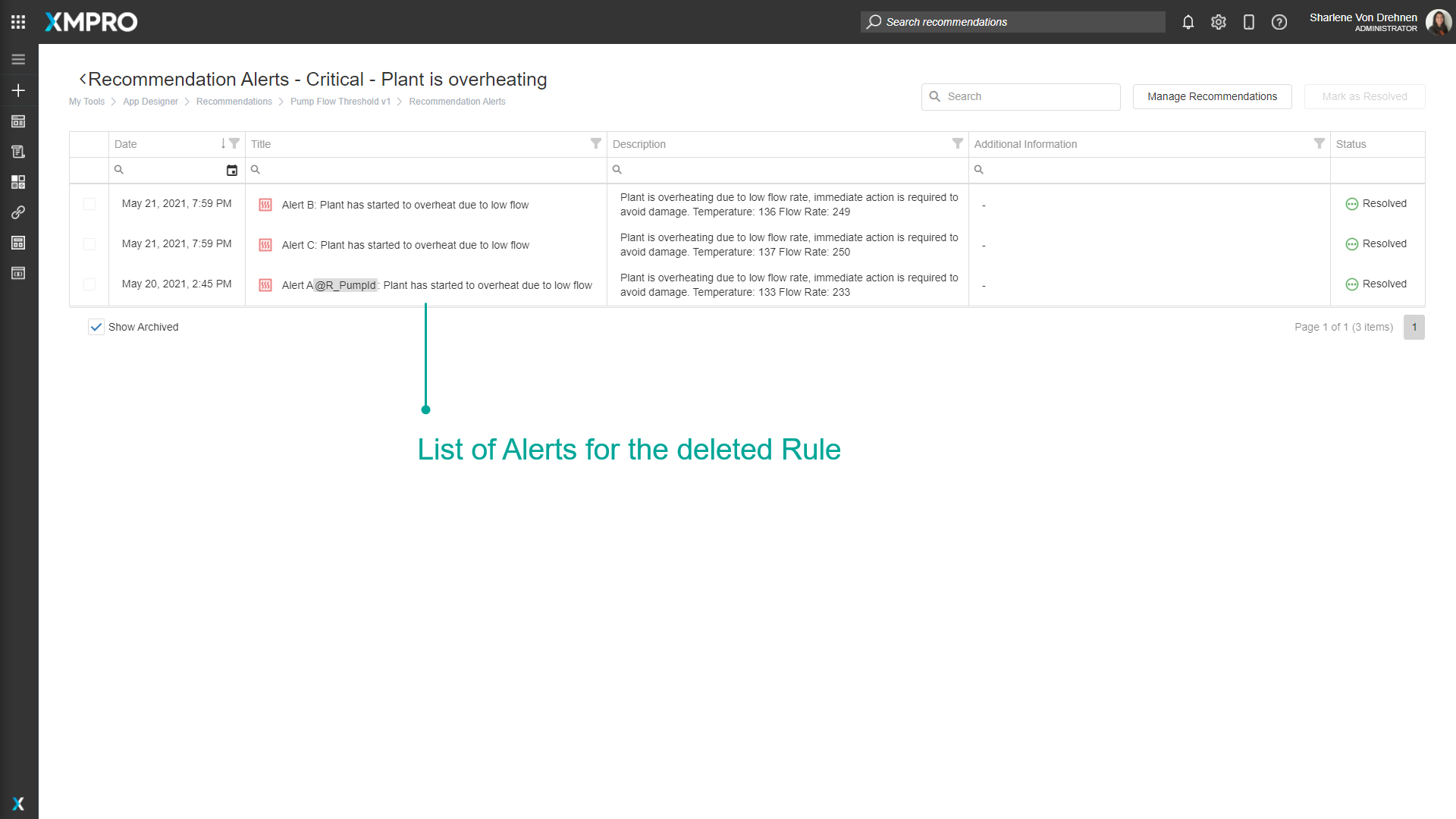Open the settings gear icon
The width and height of the screenshot is (1456, 819).
tap(1218, 22)
